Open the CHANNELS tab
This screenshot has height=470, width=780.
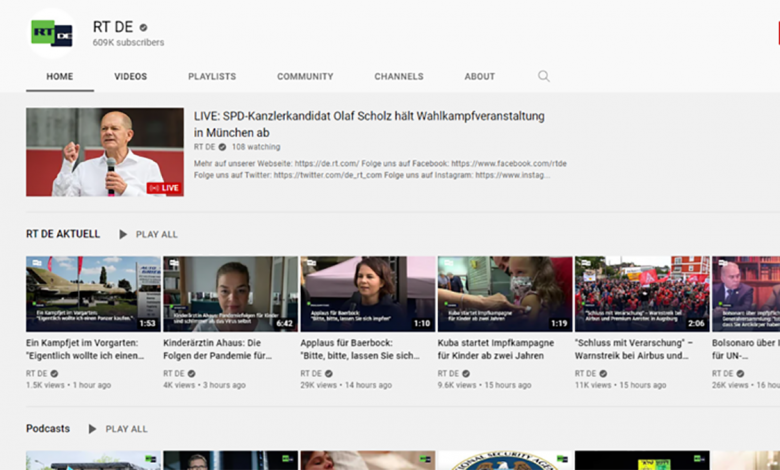tap(399, 77)
